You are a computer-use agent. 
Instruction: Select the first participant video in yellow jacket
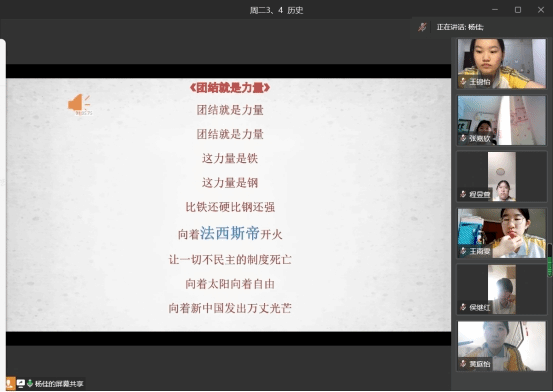(502, 64)
